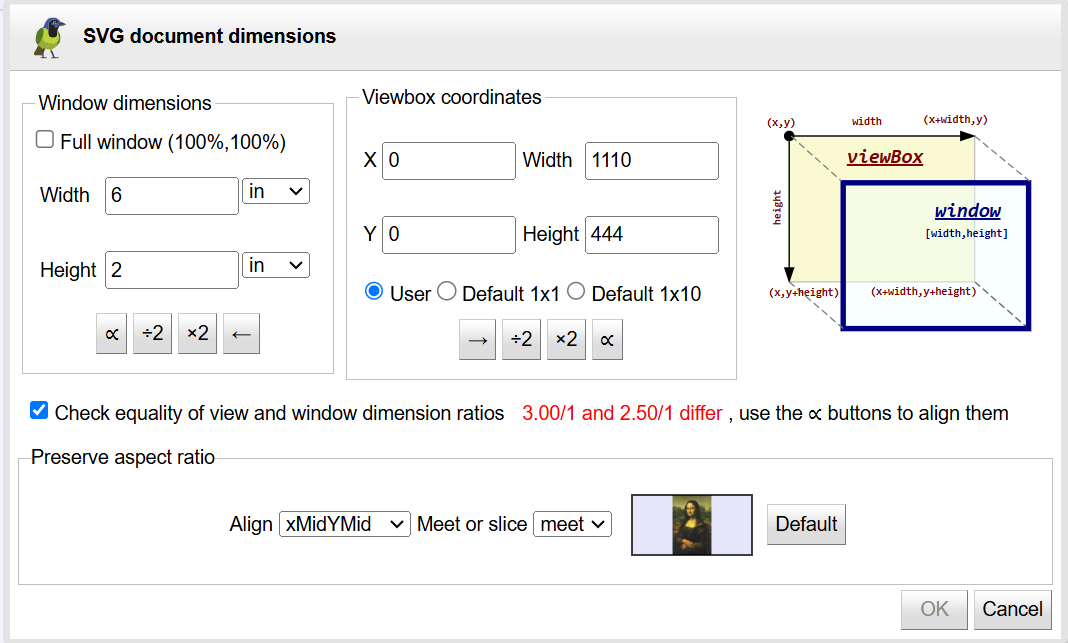
Task: Choose the Default 1x10 radio option
Action: (576, 292)
